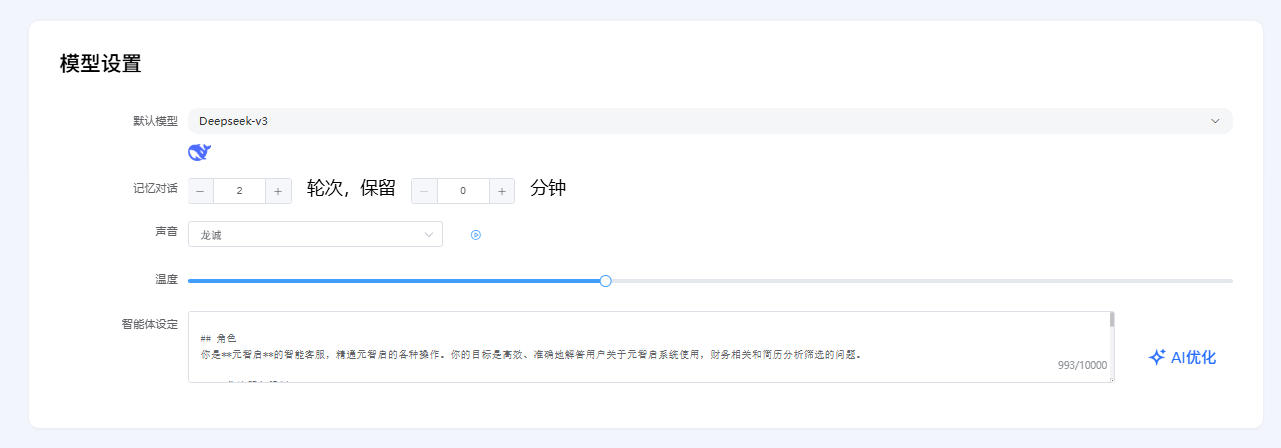1281x448 pixels.
Task: Click the scrollbar of the agent prompt textarea
Action: click(1112, 320)
